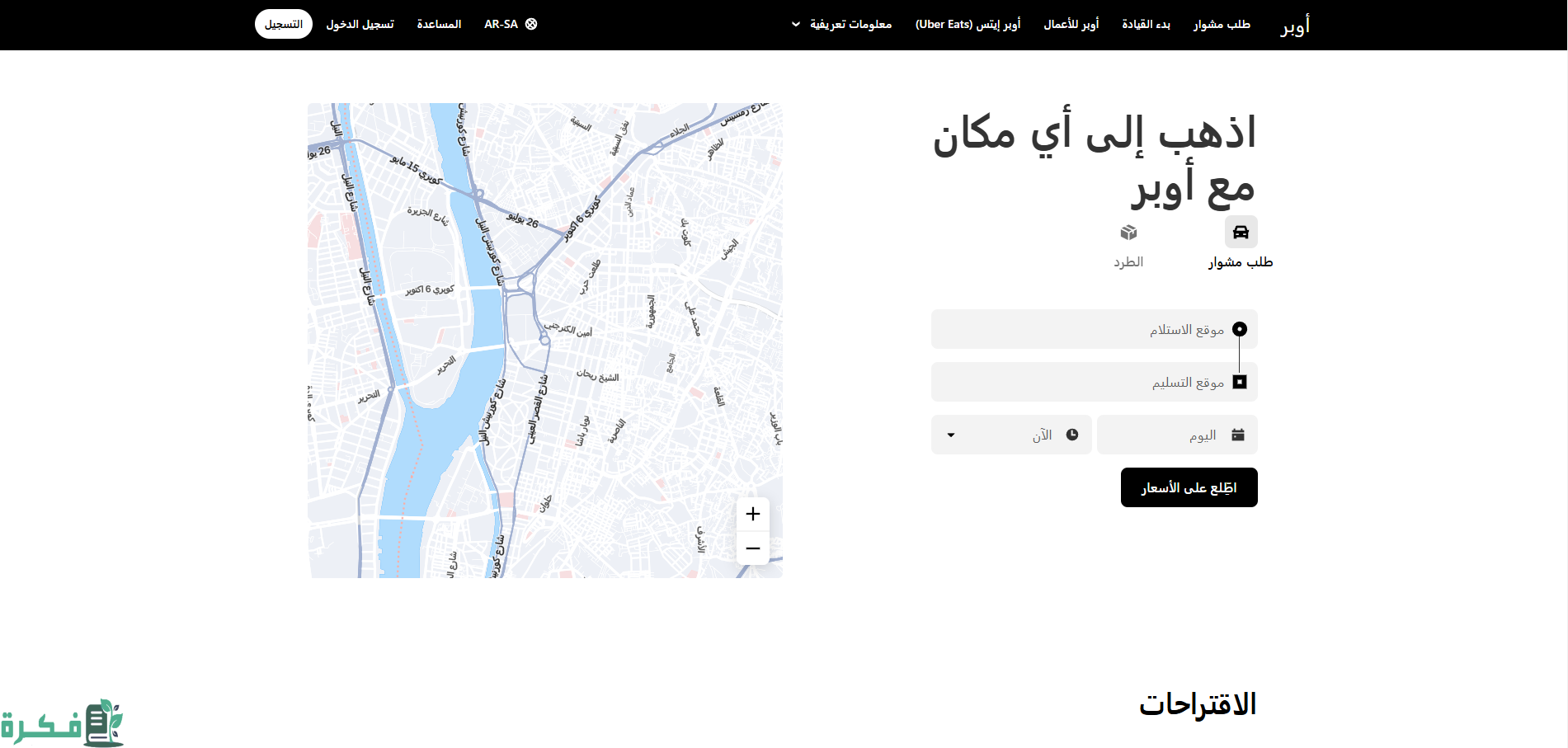Click the Uber logo in the header

point(1295,26)
